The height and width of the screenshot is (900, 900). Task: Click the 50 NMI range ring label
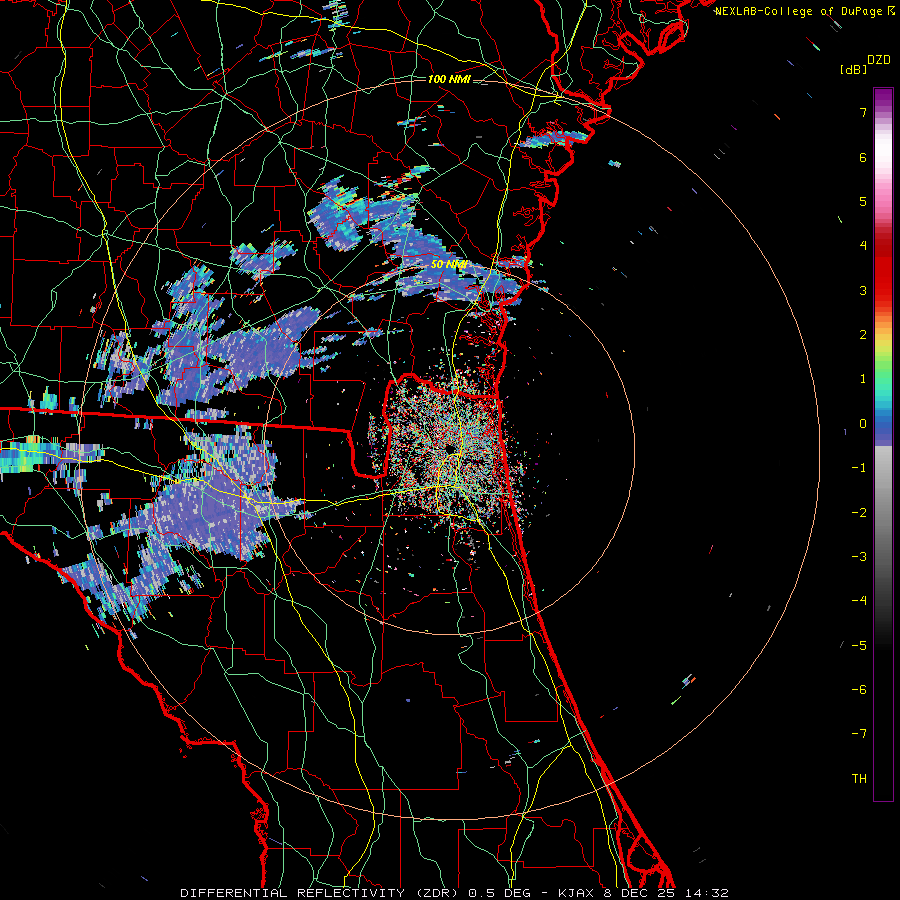coord(449,264)
